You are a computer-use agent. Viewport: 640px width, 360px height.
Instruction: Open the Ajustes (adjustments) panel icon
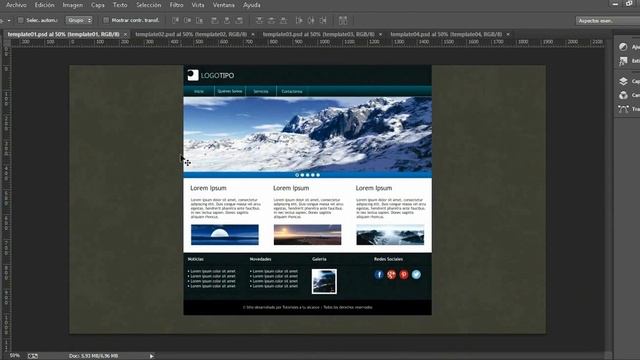(623, 47)
